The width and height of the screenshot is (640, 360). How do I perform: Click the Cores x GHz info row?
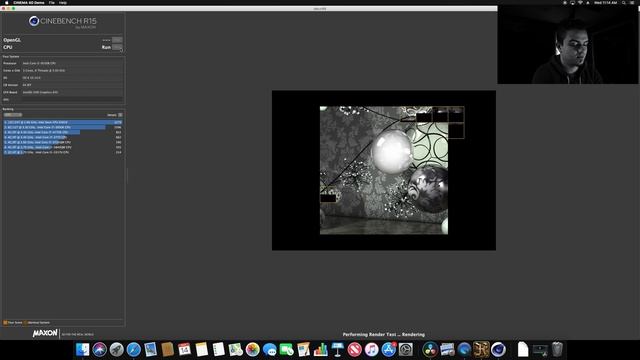(x=63, y=71)
